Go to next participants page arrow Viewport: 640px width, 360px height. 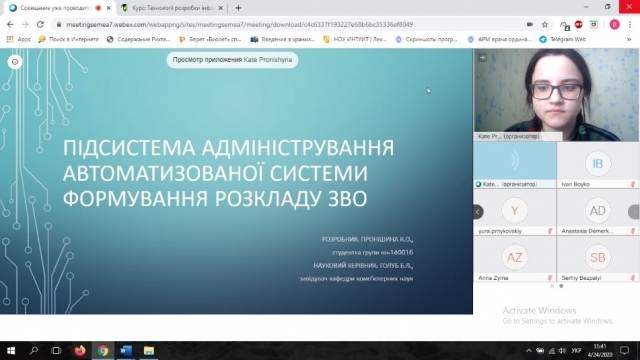[x=634, y=211]
